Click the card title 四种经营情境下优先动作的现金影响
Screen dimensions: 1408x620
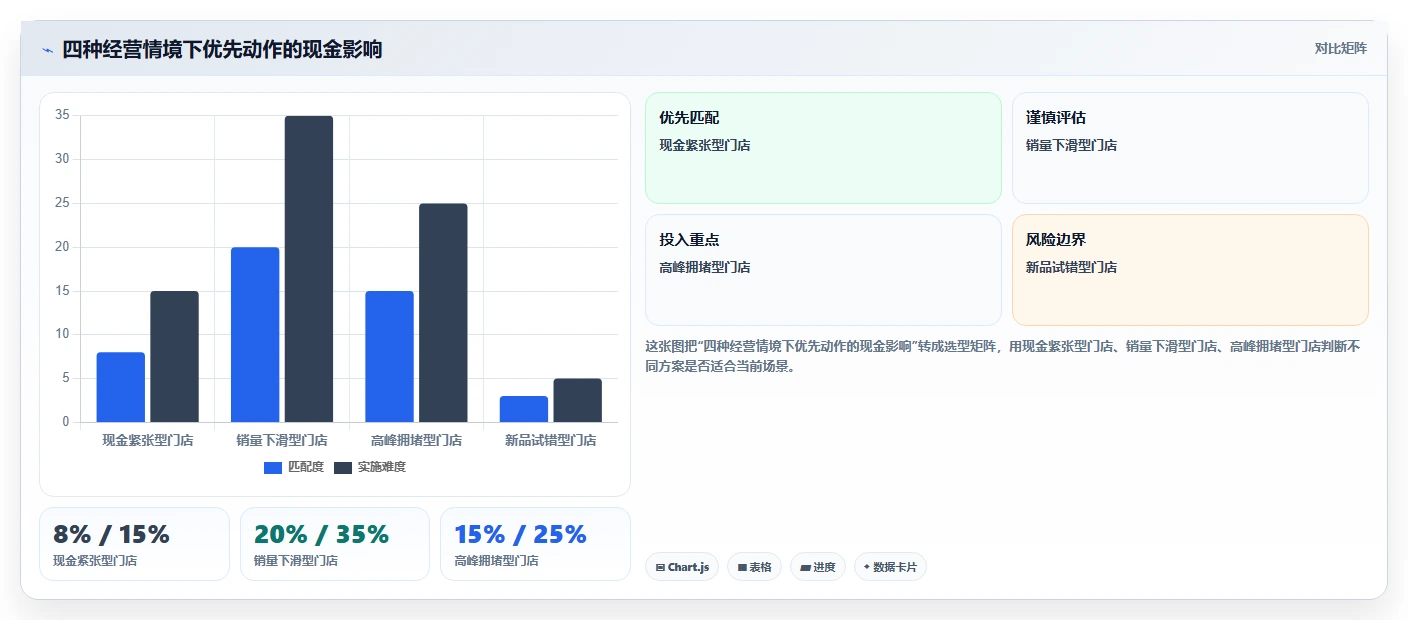click(222, 50)
